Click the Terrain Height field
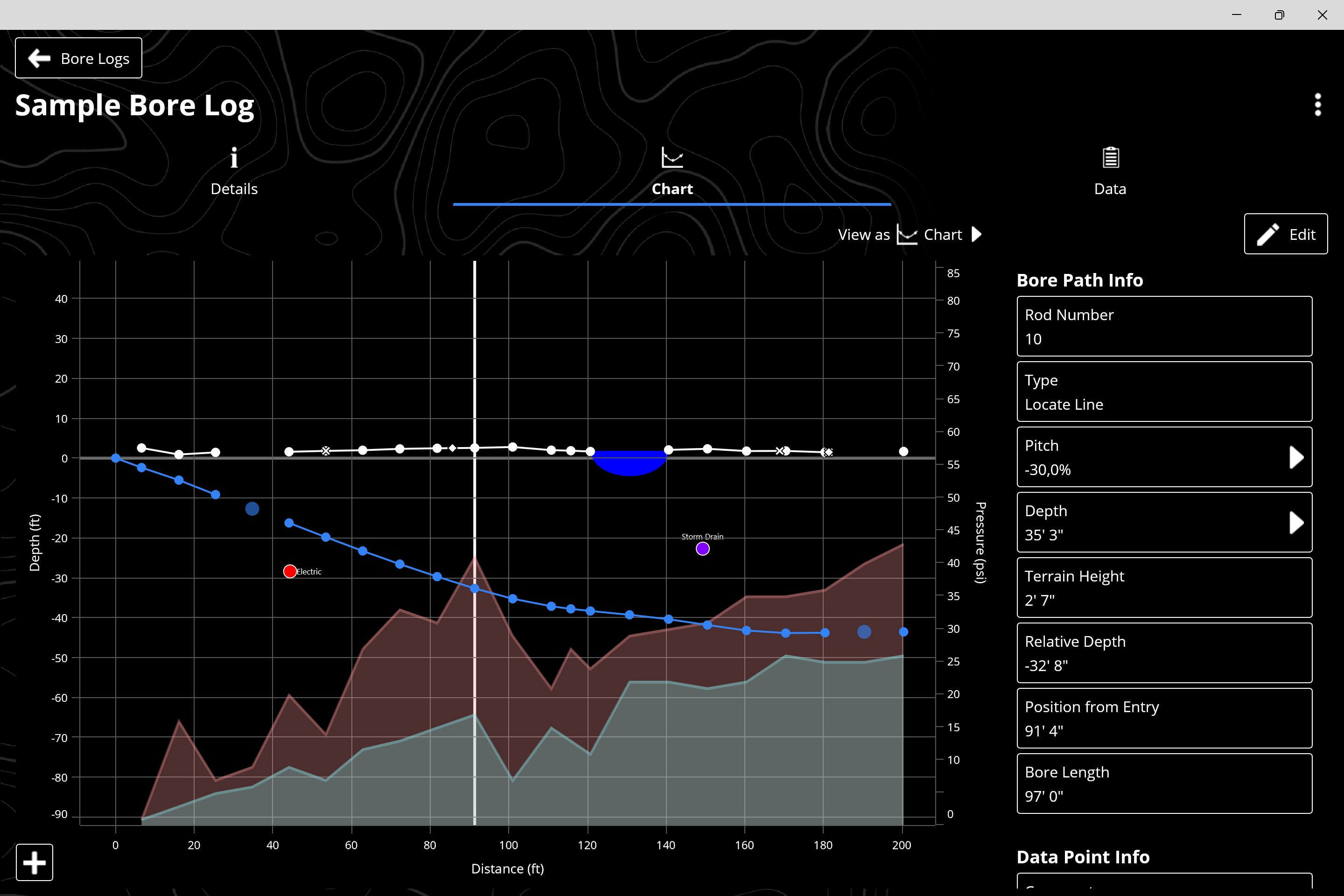Image resolution: width=1344 pixels, height=896 pixels. (1164, 588)
